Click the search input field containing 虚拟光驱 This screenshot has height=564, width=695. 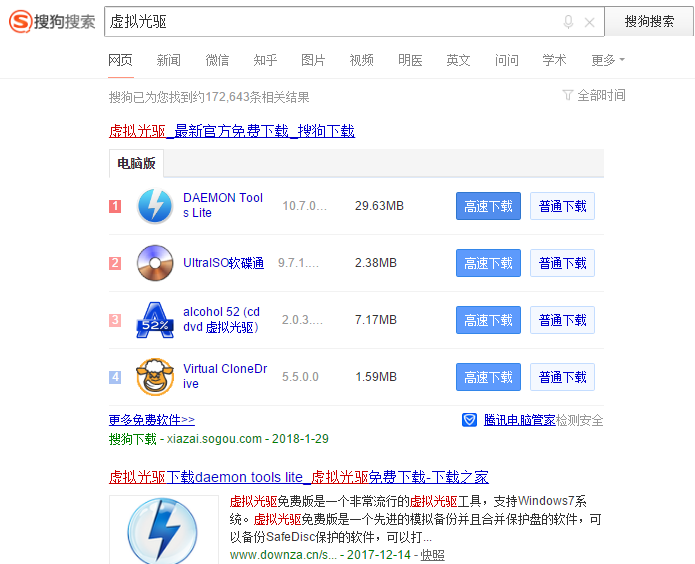click(x=330, y=22)
